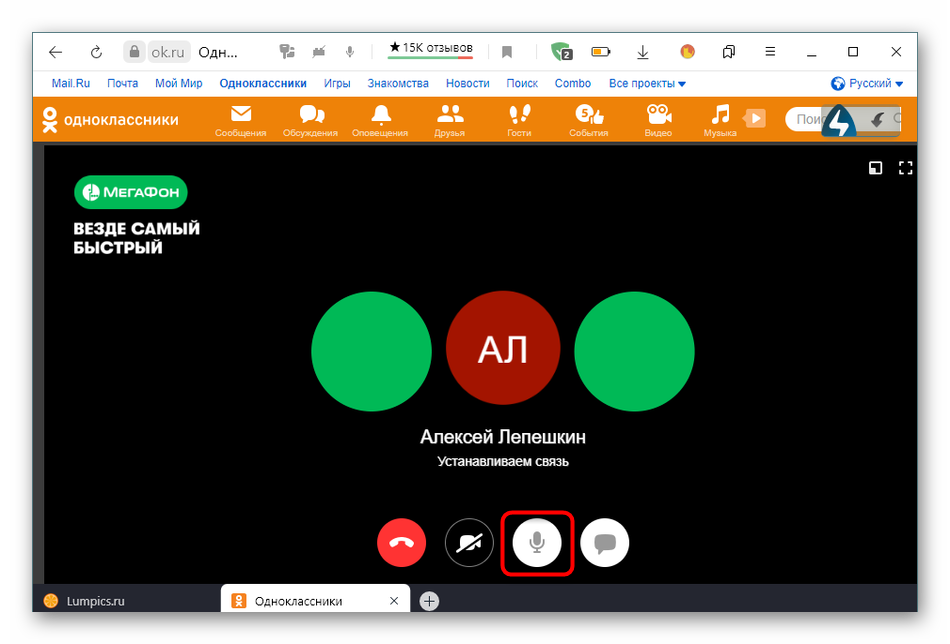
Task: Hang up the call with red button
Action: [x=402, y=544]
